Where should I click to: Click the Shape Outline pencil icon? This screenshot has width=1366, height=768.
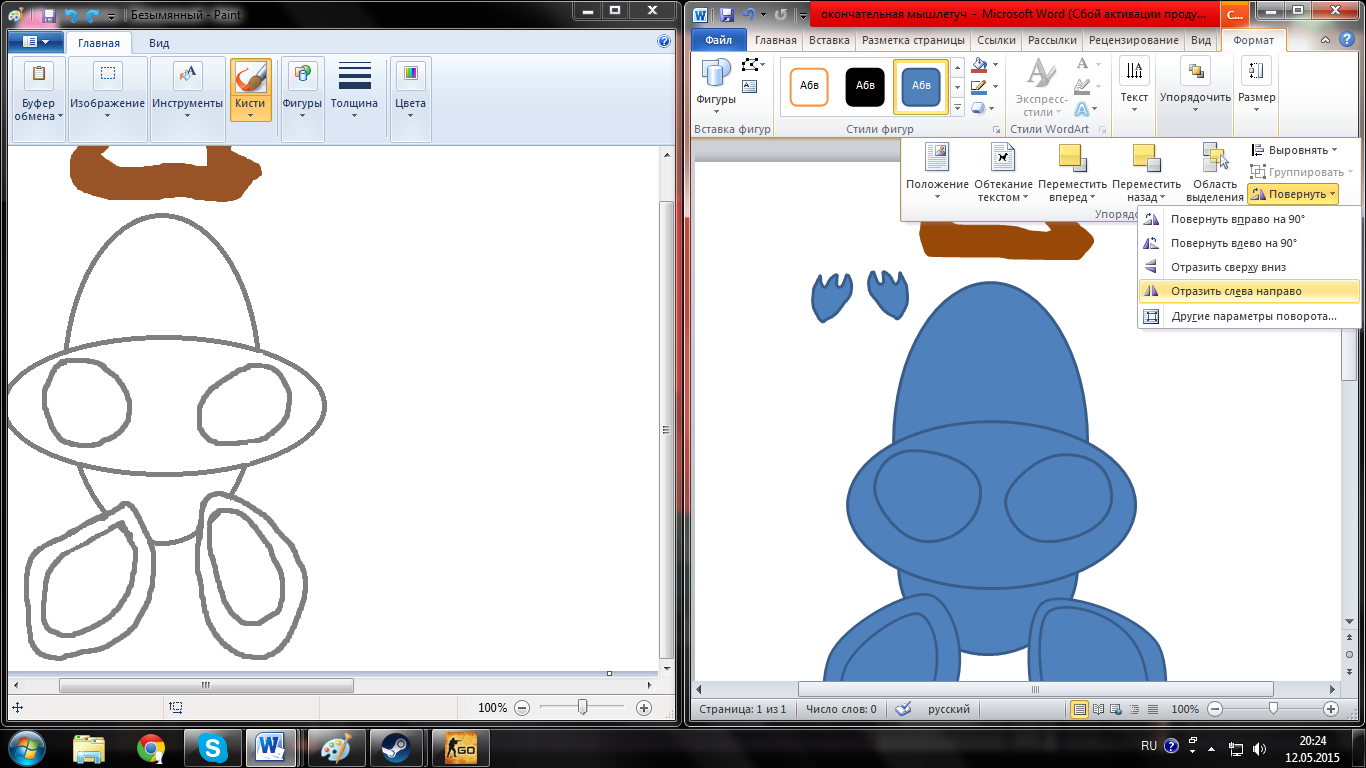coord(978,87)
